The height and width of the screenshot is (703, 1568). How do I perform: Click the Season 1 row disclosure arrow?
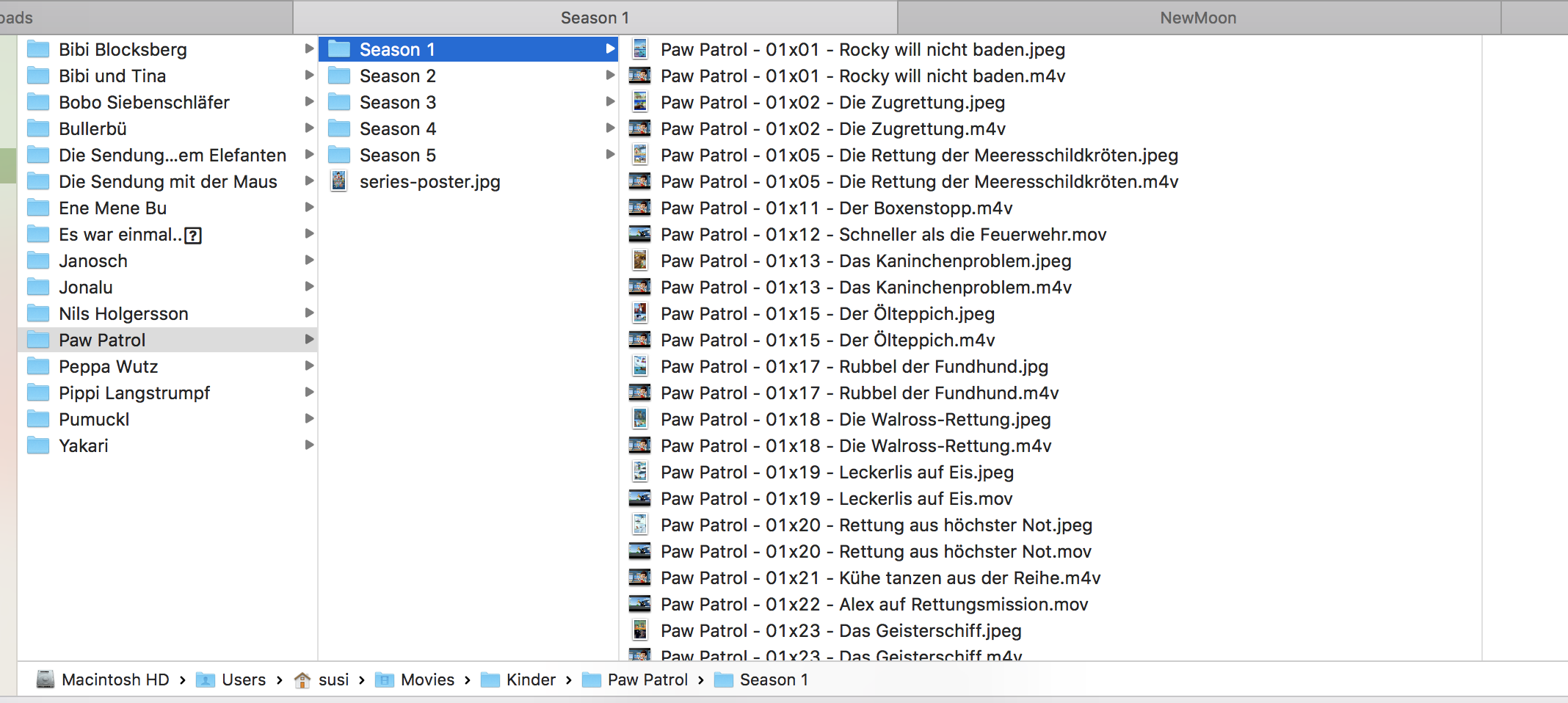pyautogui.click(x=610, y=49)
